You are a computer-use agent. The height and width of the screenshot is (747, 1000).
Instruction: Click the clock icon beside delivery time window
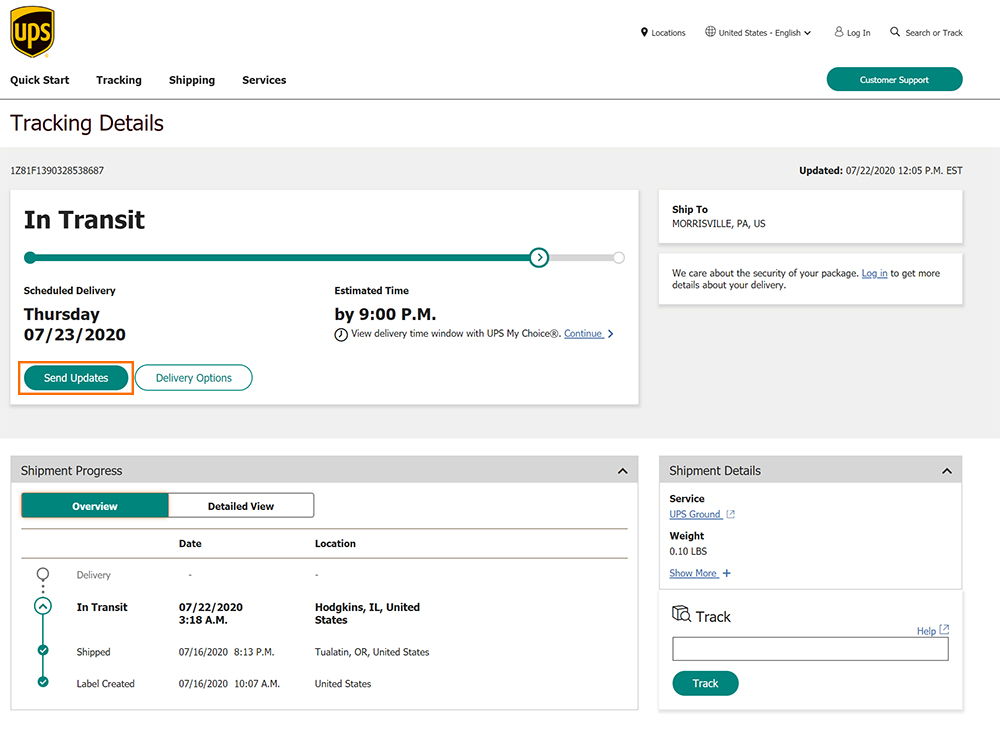pyautogui.click(x=341, y=334)
